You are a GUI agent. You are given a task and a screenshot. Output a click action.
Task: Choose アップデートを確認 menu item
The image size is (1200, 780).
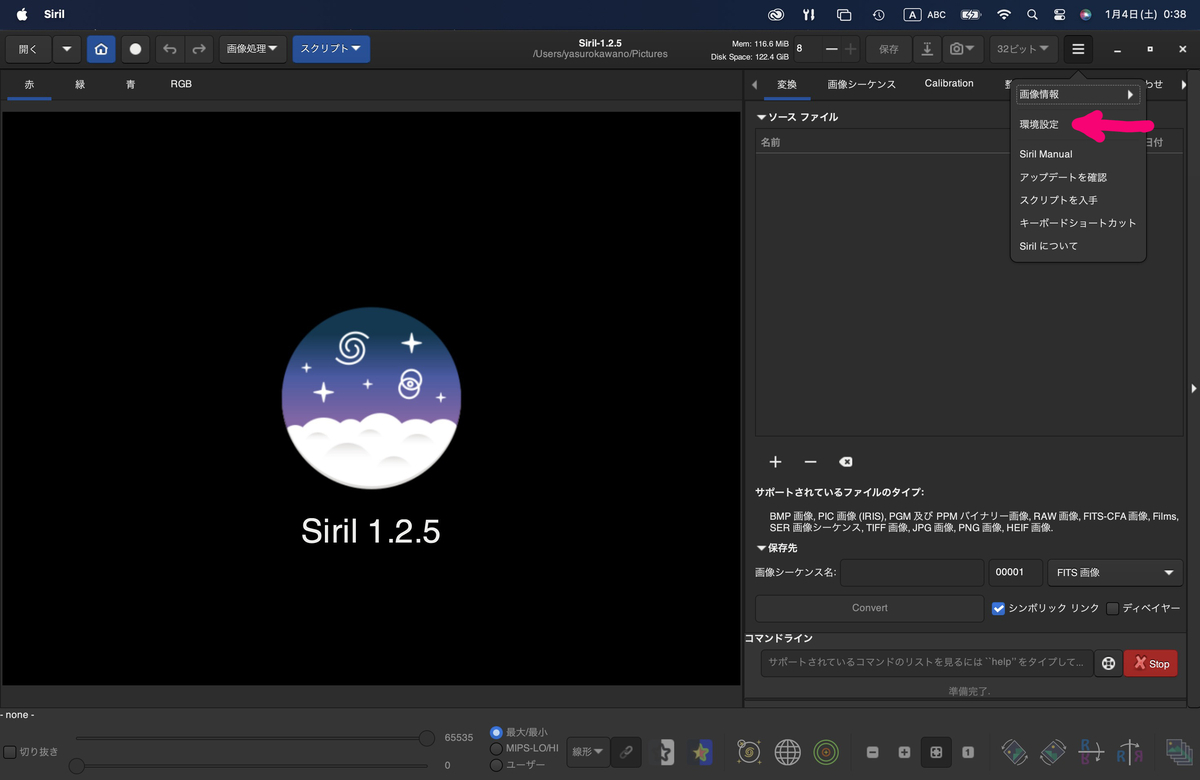1063,177
